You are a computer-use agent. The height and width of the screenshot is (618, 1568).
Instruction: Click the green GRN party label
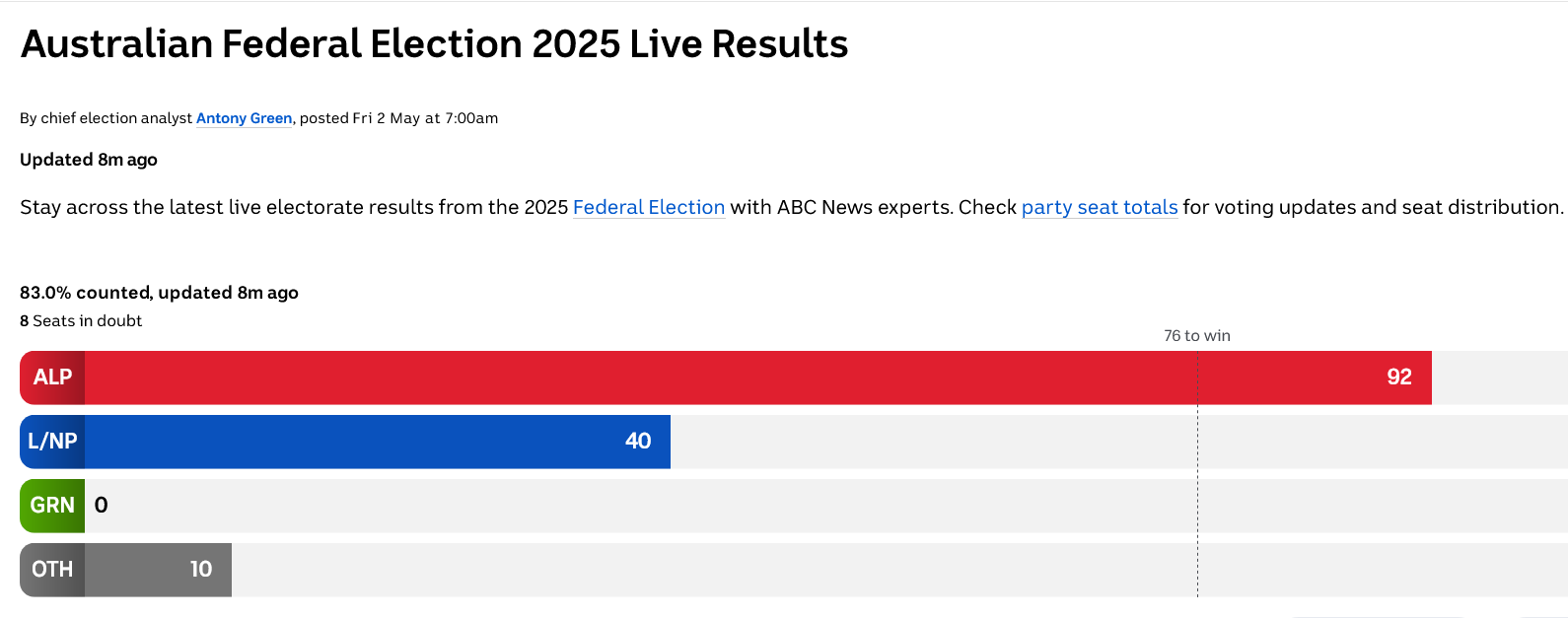[x=52, y=506]
